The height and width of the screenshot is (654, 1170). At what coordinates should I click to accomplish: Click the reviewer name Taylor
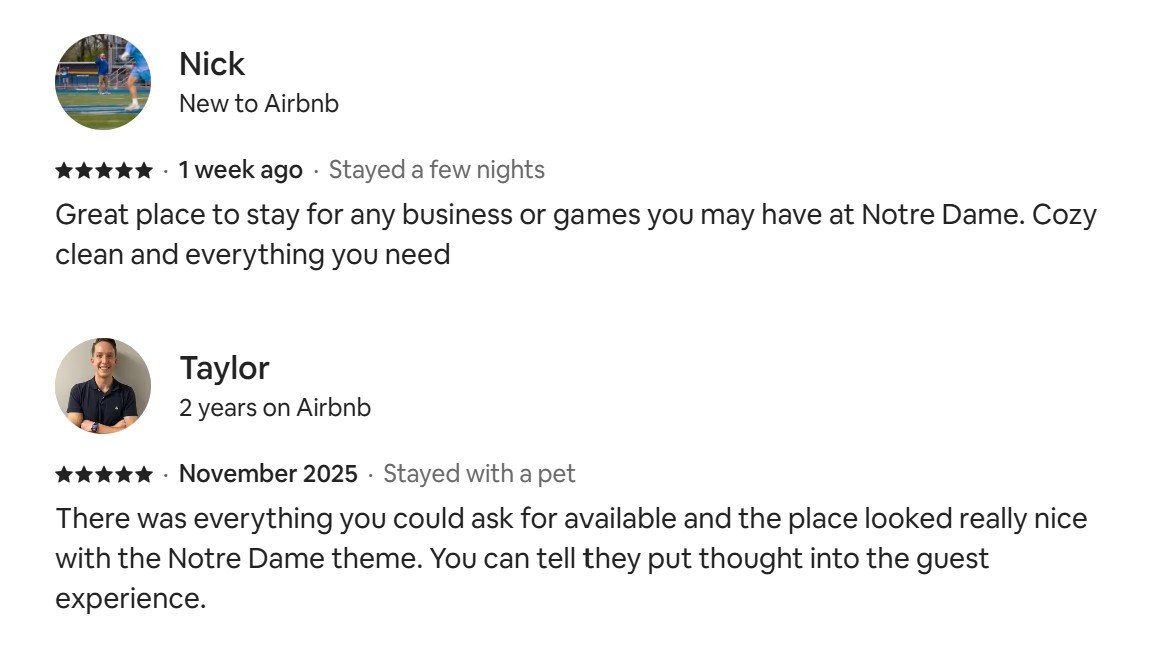tap(225, 369)
